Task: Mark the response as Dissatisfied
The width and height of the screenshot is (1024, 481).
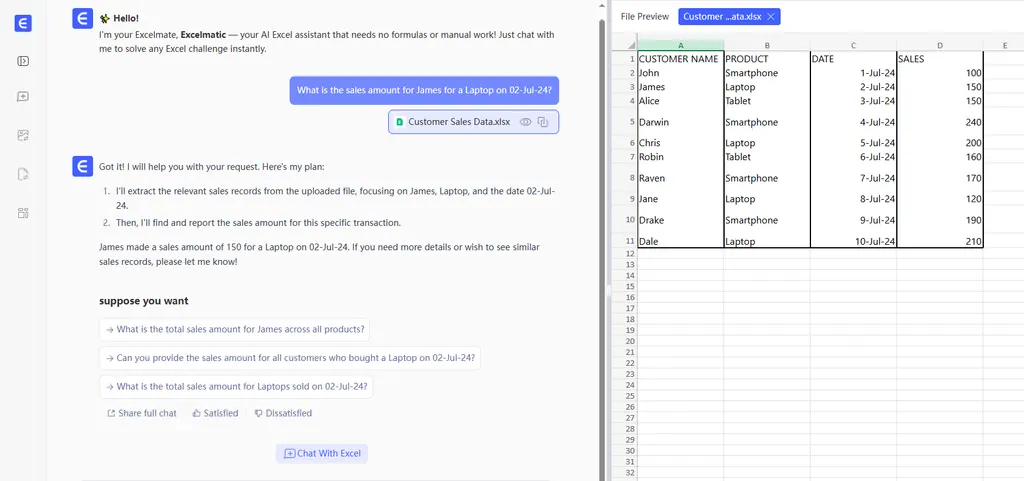Action: pos(283,413)
